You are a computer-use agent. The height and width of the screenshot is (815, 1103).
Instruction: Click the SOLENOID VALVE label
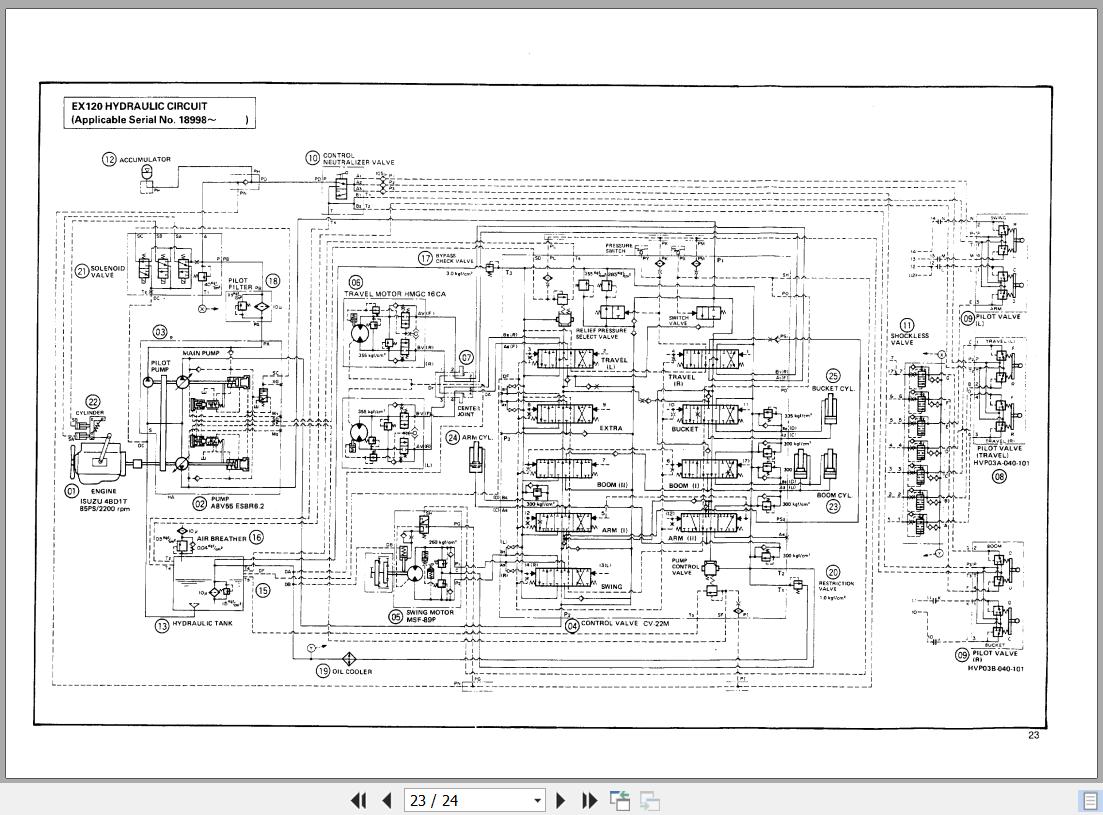coord(108,271)
